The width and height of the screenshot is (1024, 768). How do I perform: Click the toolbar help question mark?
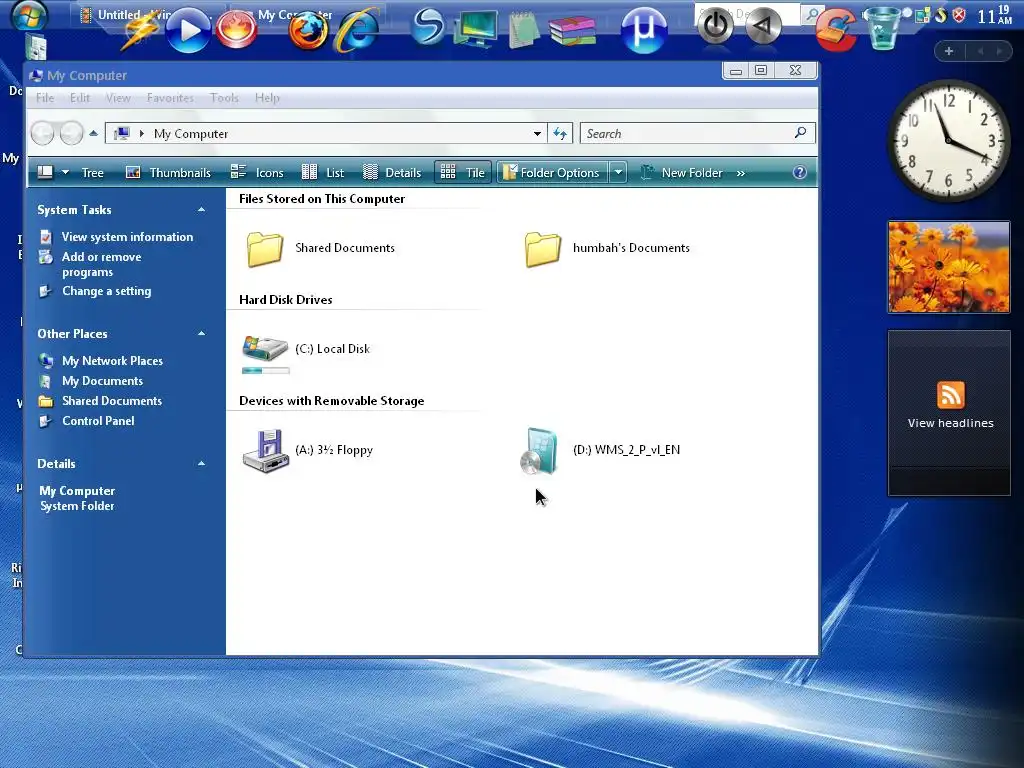pos(799,172)
